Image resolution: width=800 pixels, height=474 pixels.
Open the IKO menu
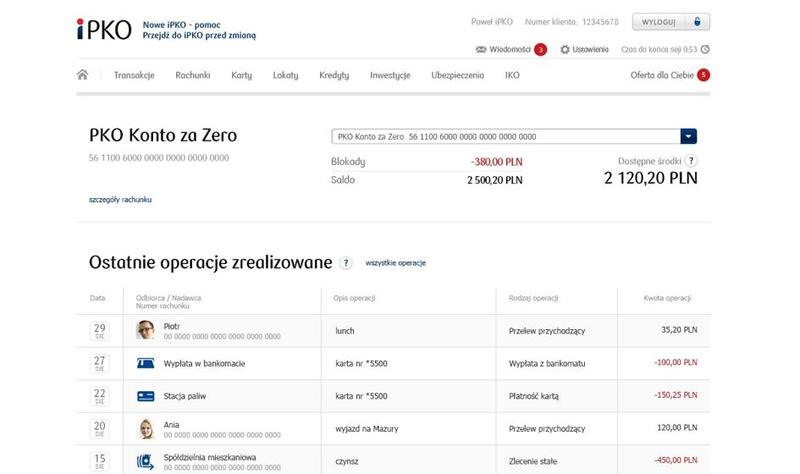point(512,75)
